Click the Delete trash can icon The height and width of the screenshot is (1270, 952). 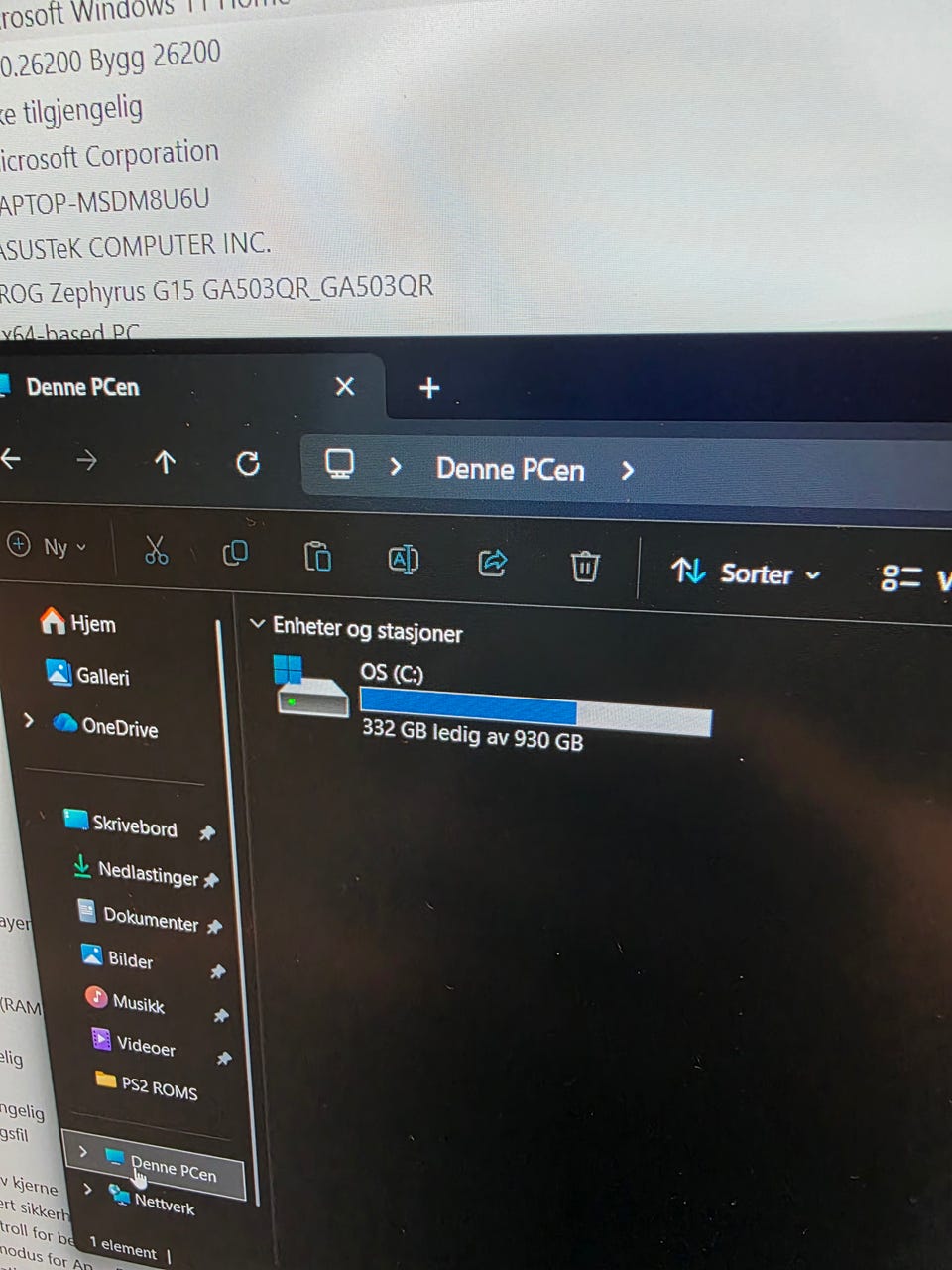tap(584, 567)
